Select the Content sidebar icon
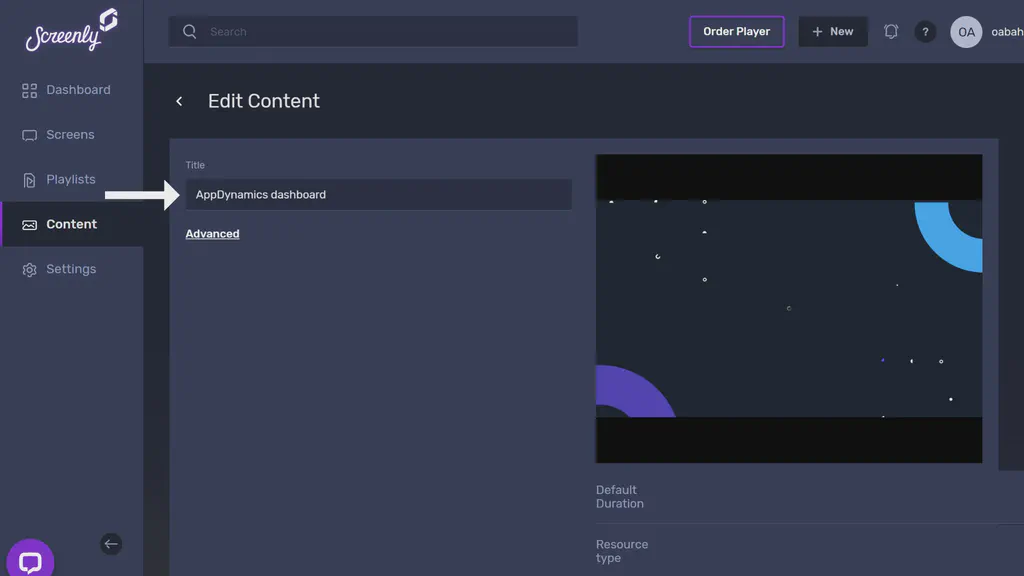 pyautogui.click(x=27, y=223)
